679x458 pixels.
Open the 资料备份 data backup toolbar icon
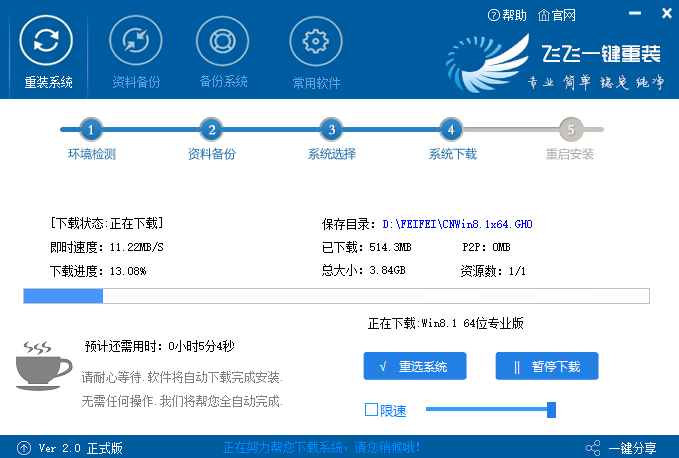point(135,41)
